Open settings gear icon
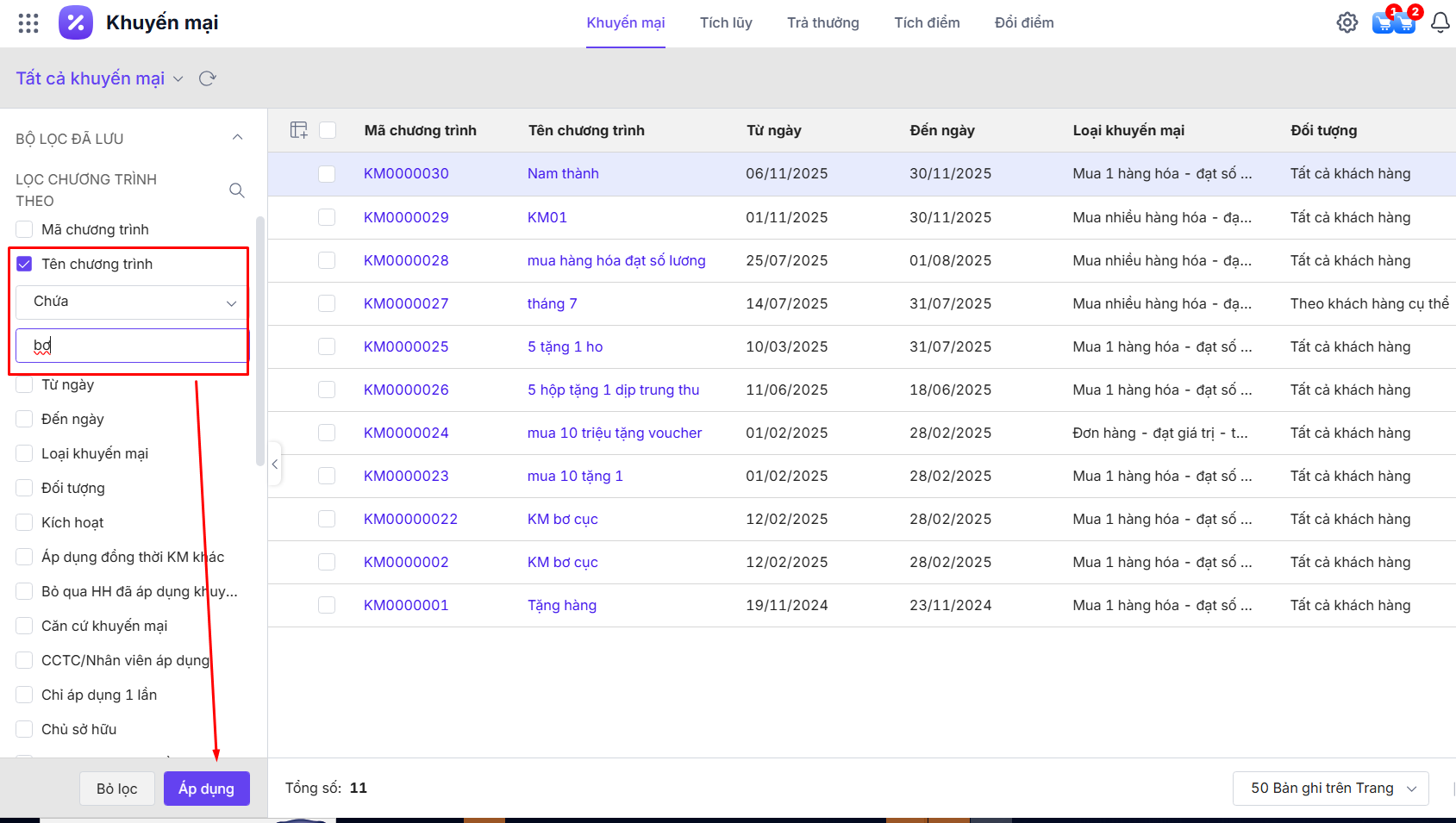 point(1347,23)
